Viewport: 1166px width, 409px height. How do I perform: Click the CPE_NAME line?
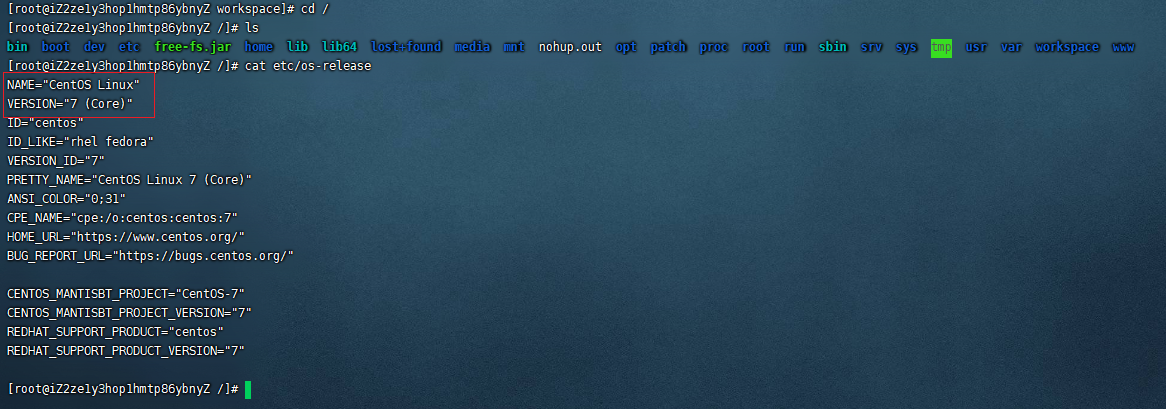(x=123, y=218)
